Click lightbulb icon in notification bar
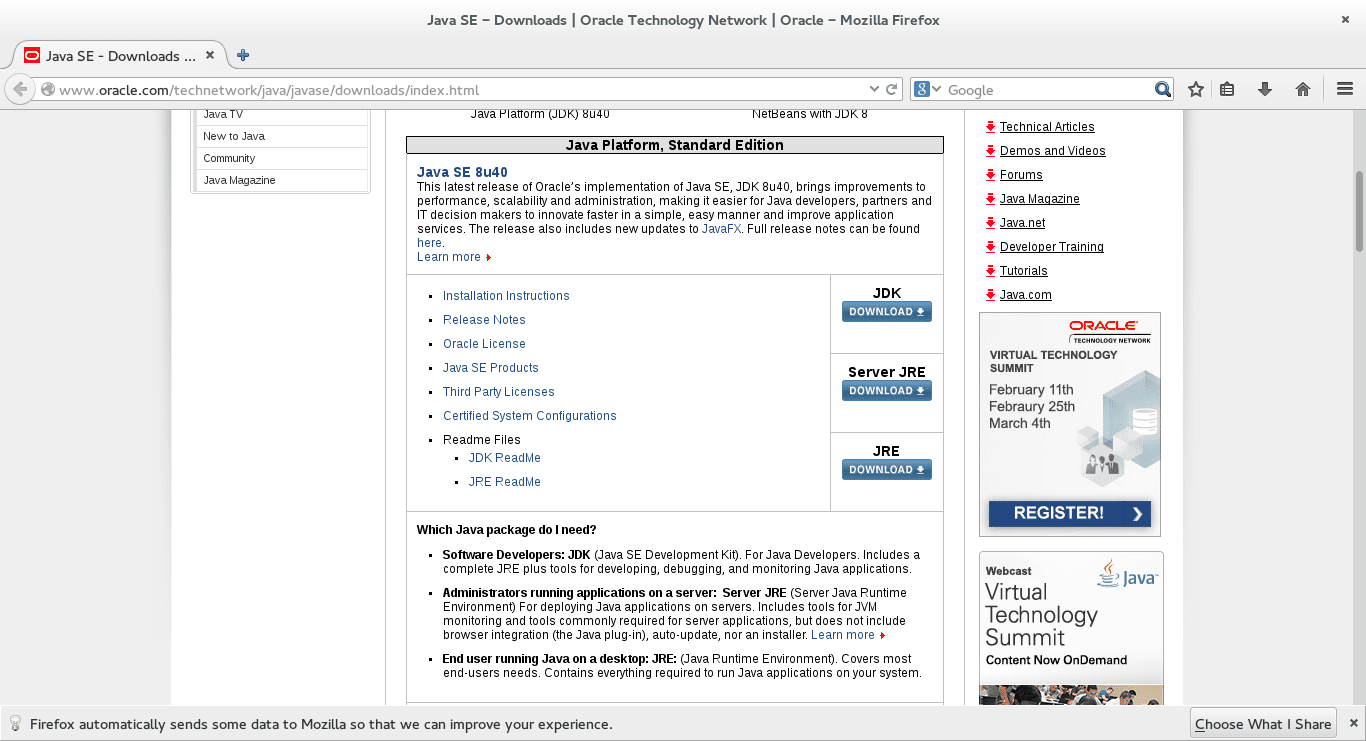 16,724
